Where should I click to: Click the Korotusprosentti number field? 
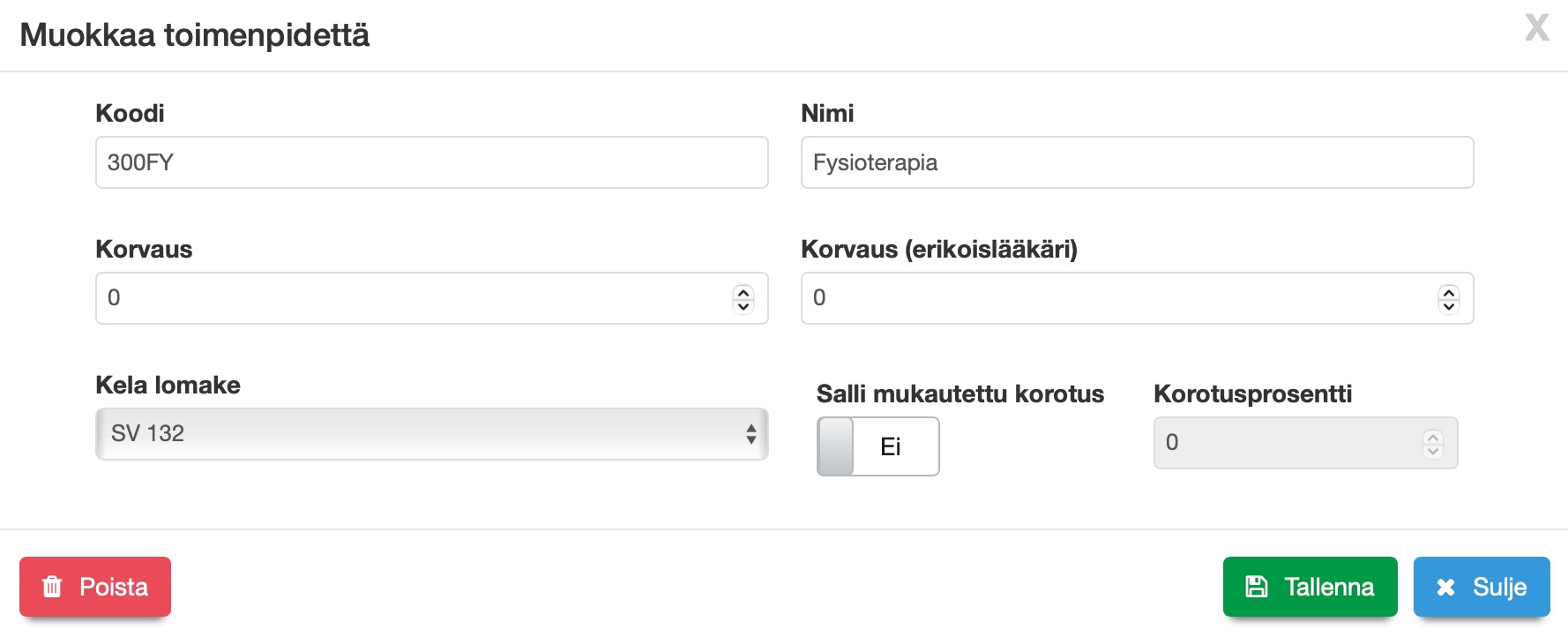coord(1283,443)
